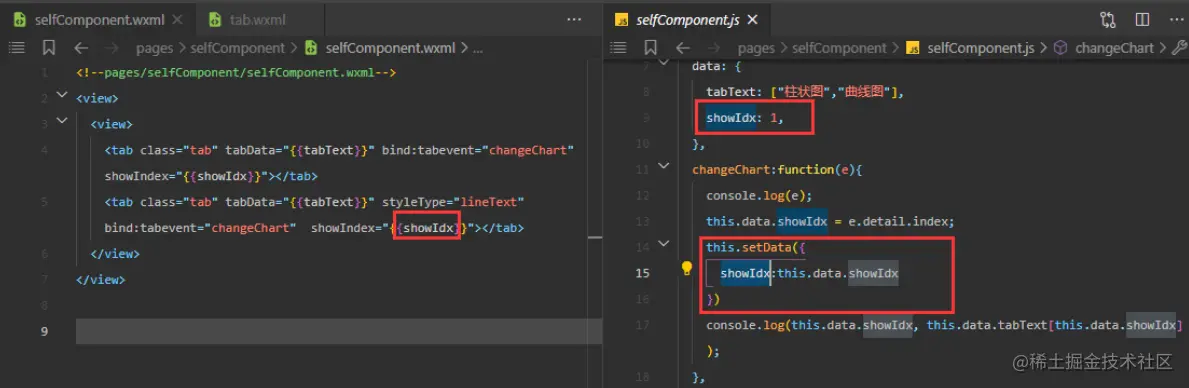Open more actions menu in left editor group
Image resolution: width=1189 pixels, height=388 pixels.
pos(574,20)
